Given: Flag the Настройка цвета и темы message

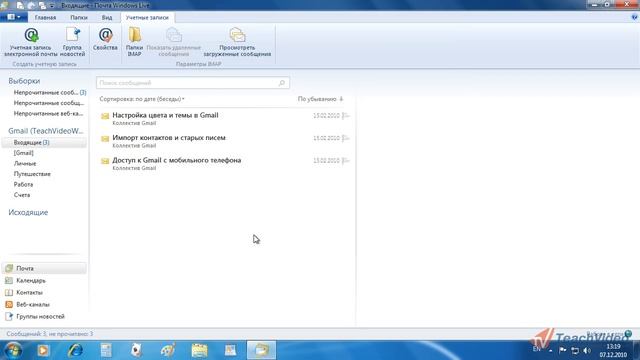Looking at the screenshot, I should click(x=346, y=116).
